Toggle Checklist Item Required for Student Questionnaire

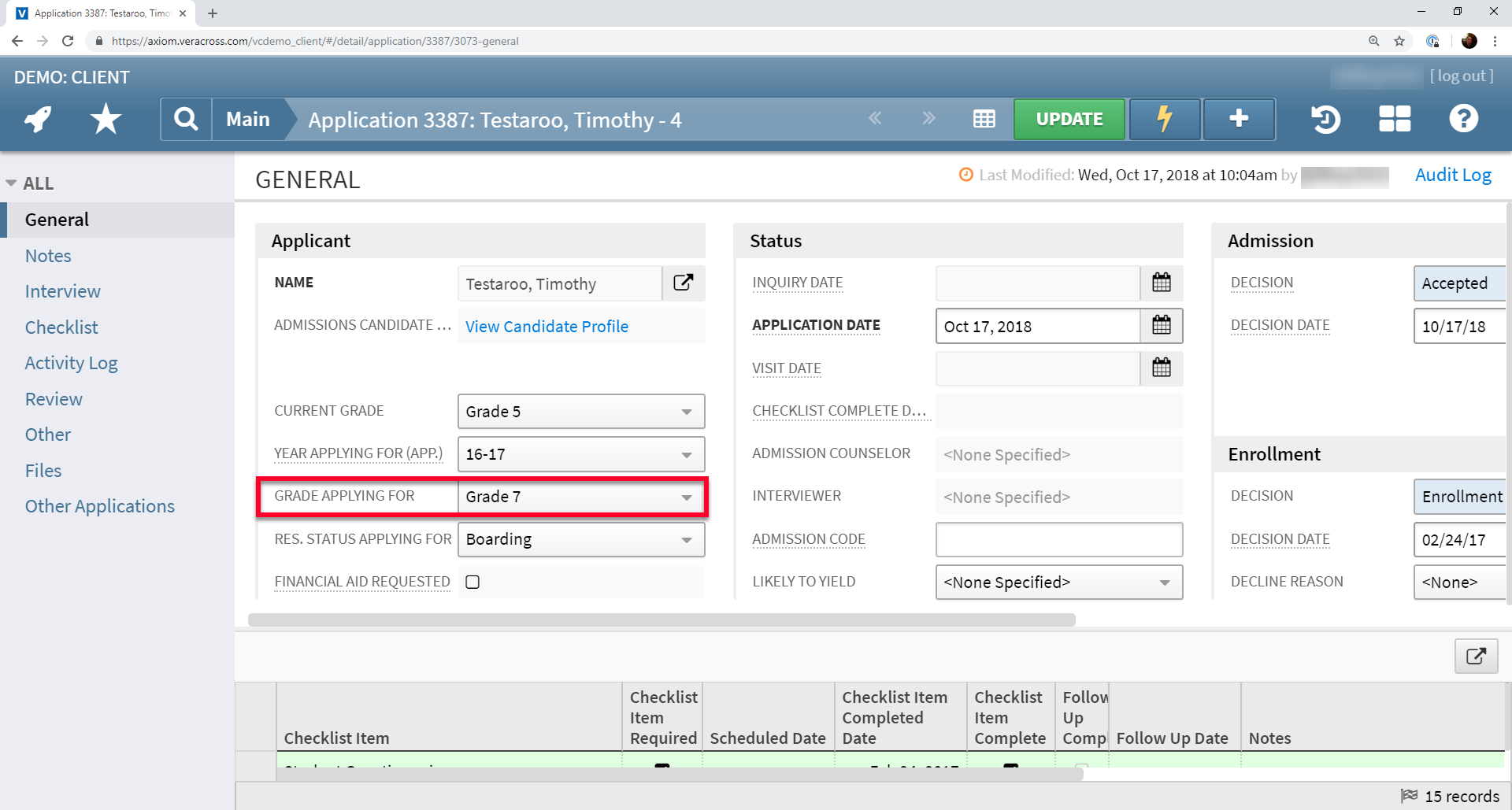tap(662, 767)
